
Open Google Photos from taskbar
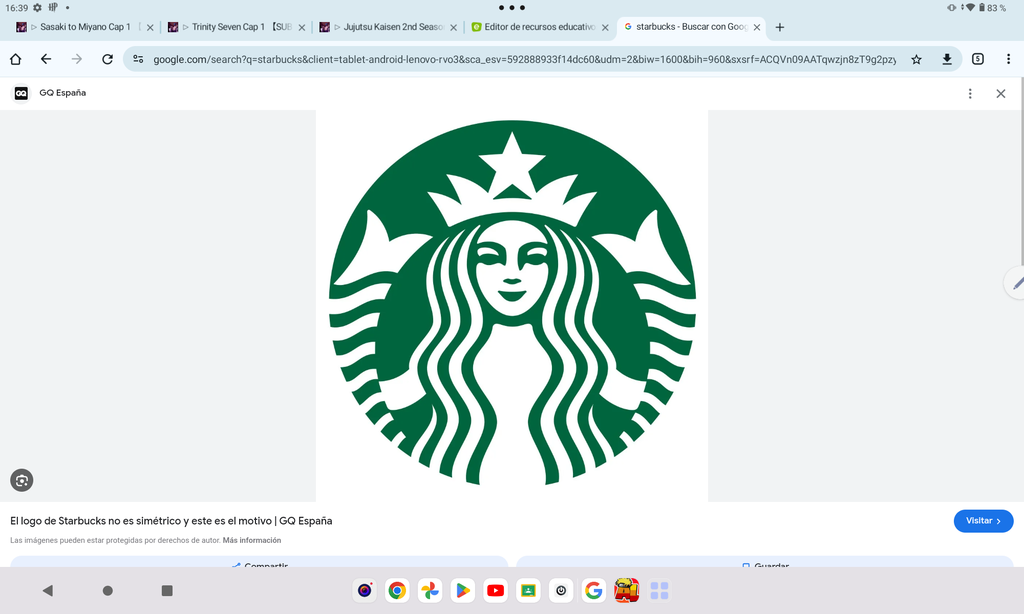click(430, 591)
